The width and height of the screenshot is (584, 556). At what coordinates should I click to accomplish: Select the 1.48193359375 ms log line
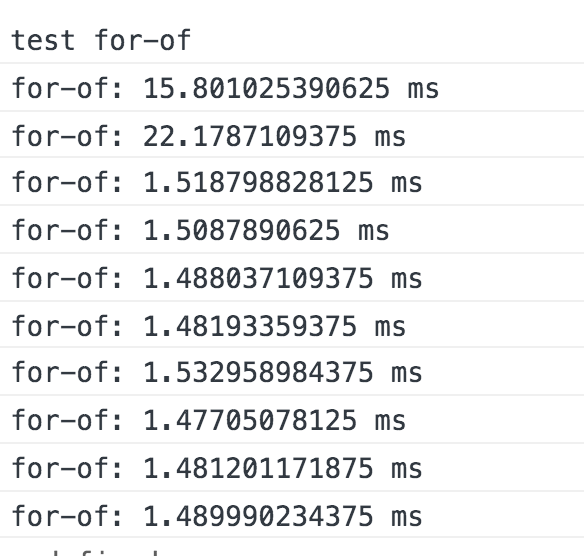[292, 325]
